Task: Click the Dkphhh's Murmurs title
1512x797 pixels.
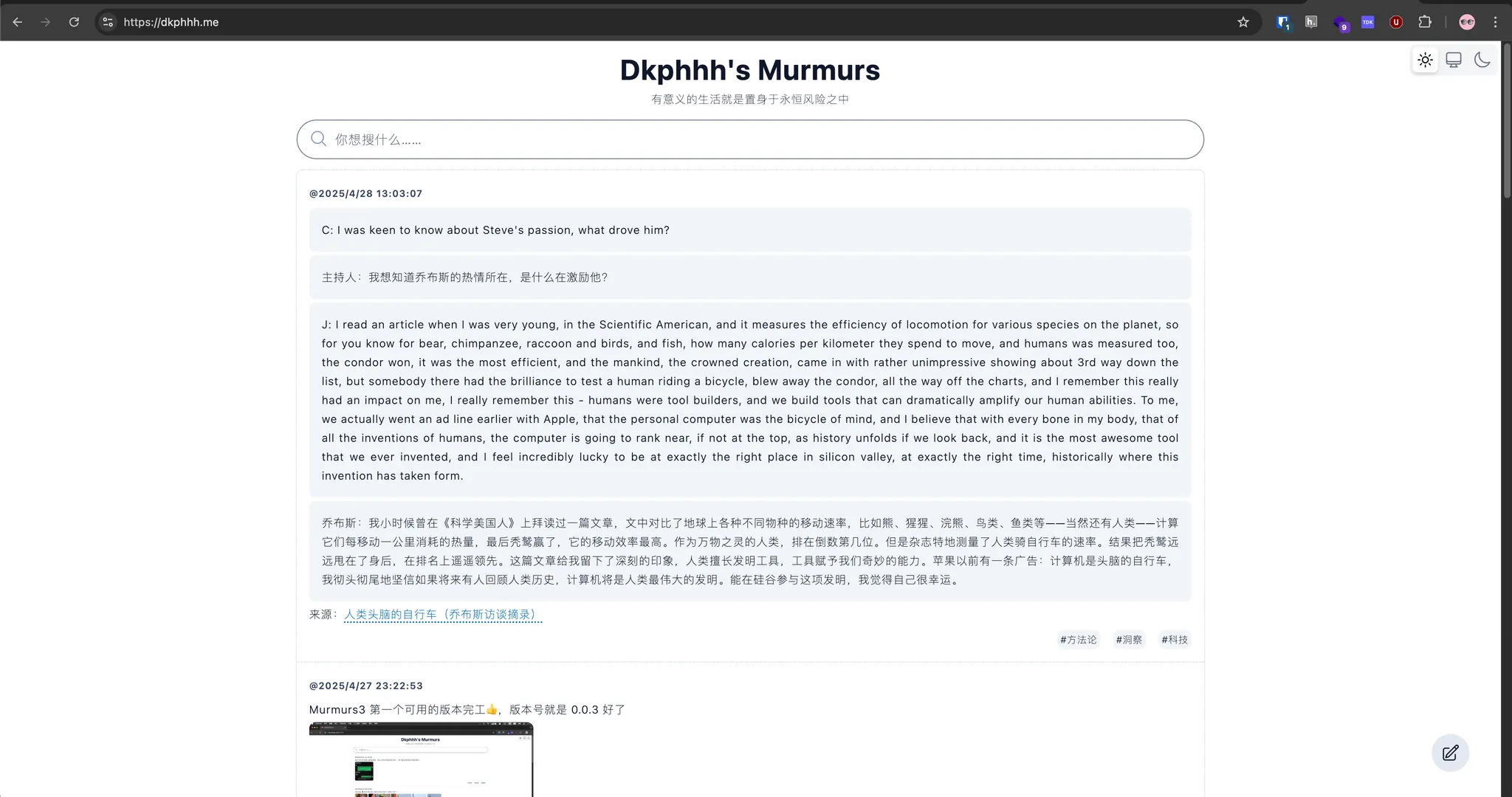Action: (750, 70)
